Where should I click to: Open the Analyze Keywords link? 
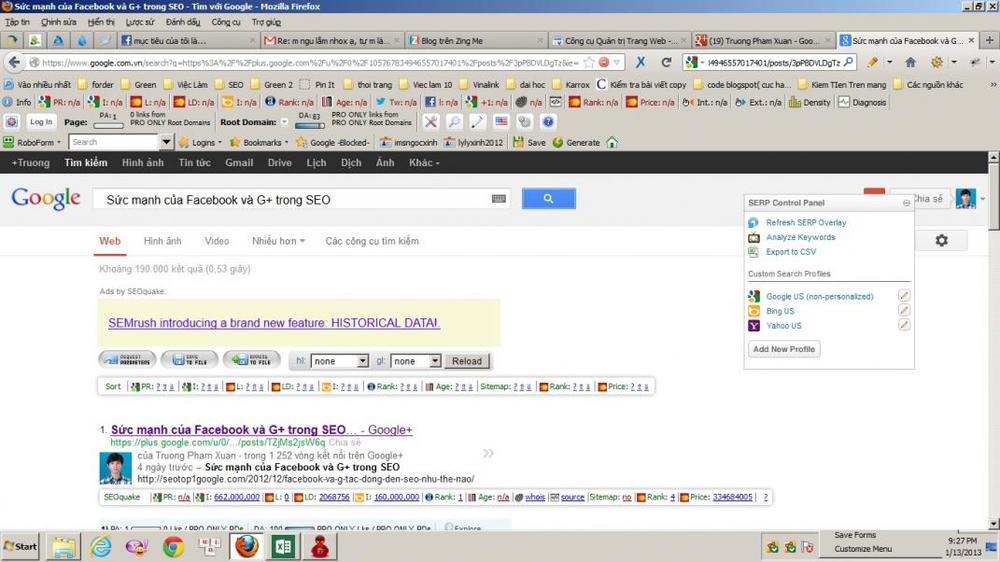pos(800,237)
